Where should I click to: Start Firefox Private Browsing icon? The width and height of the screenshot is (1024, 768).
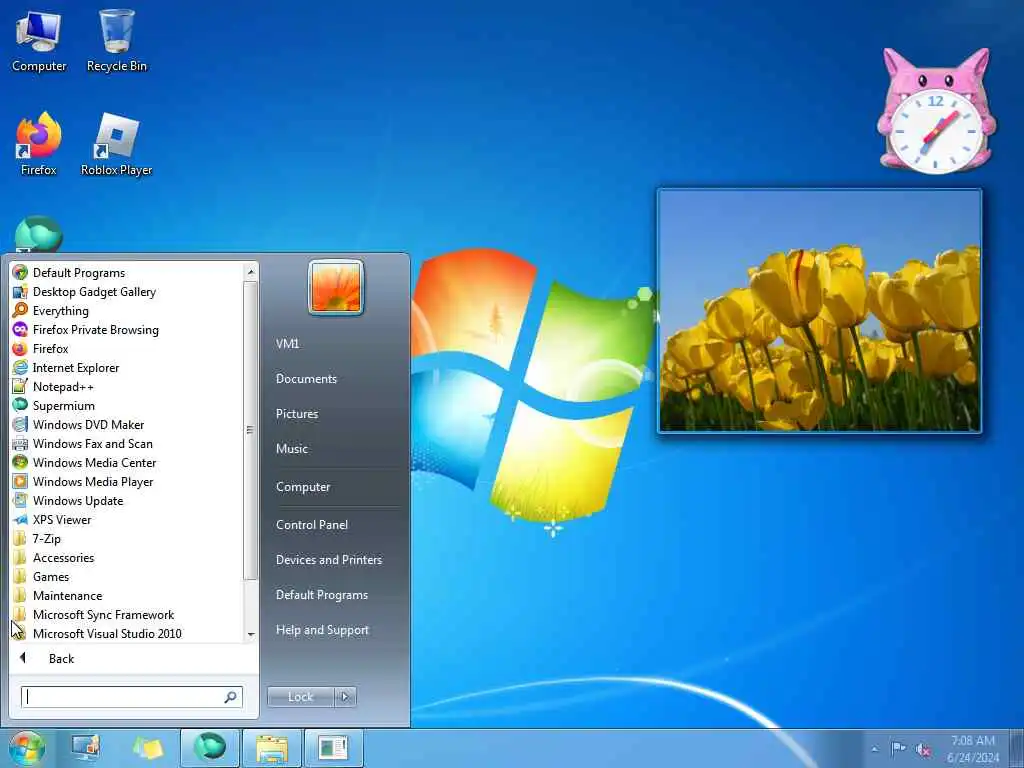(20, 329)
